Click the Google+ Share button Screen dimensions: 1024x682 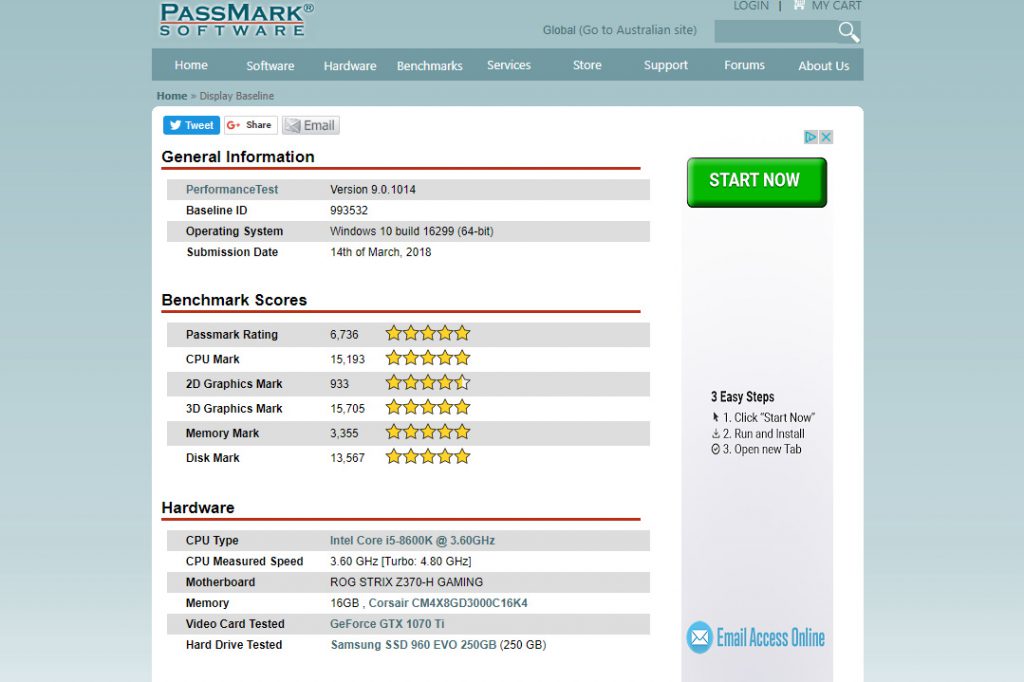click(250, 125)
